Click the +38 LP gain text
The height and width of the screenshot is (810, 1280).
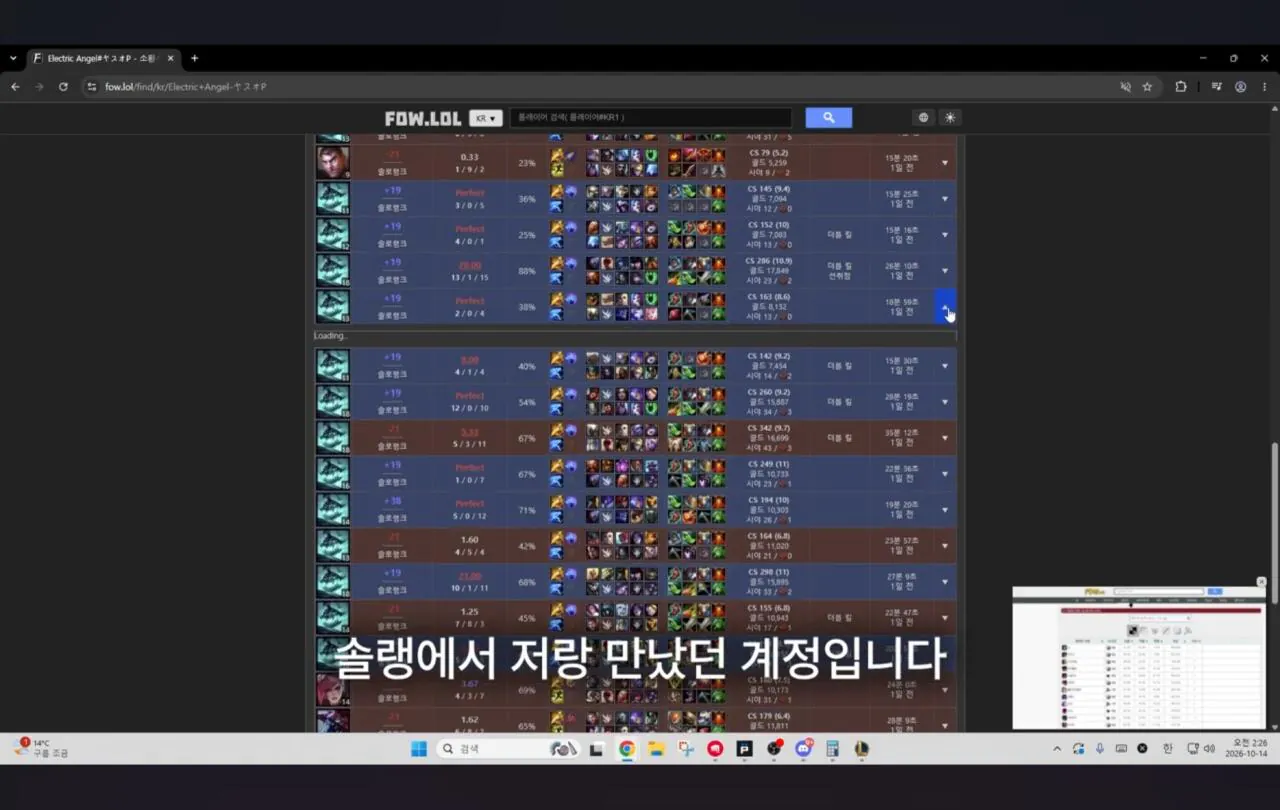coord(392,503)
